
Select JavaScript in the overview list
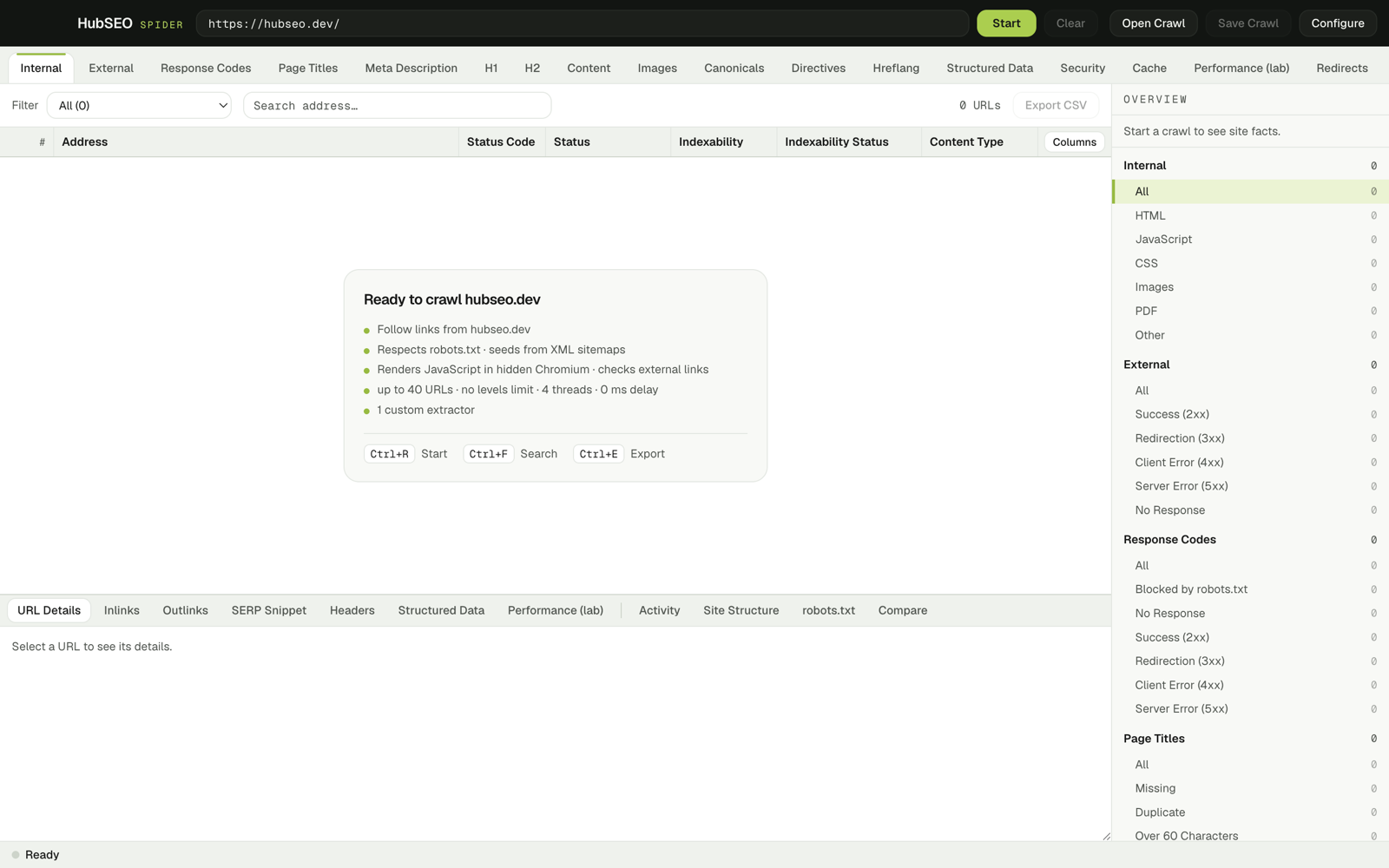pos(1250,240)
